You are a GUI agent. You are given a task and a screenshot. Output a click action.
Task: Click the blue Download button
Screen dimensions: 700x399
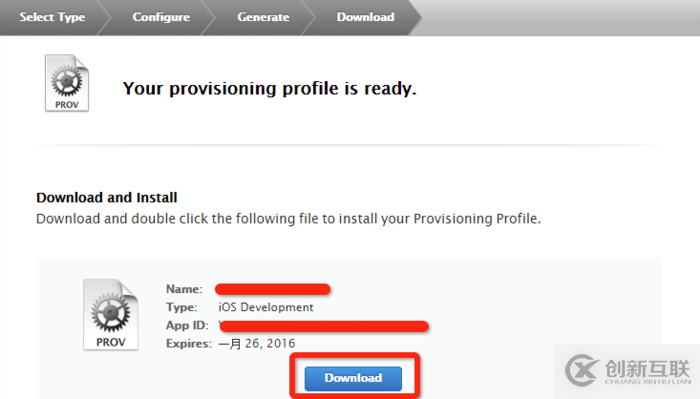click(353, 378)
